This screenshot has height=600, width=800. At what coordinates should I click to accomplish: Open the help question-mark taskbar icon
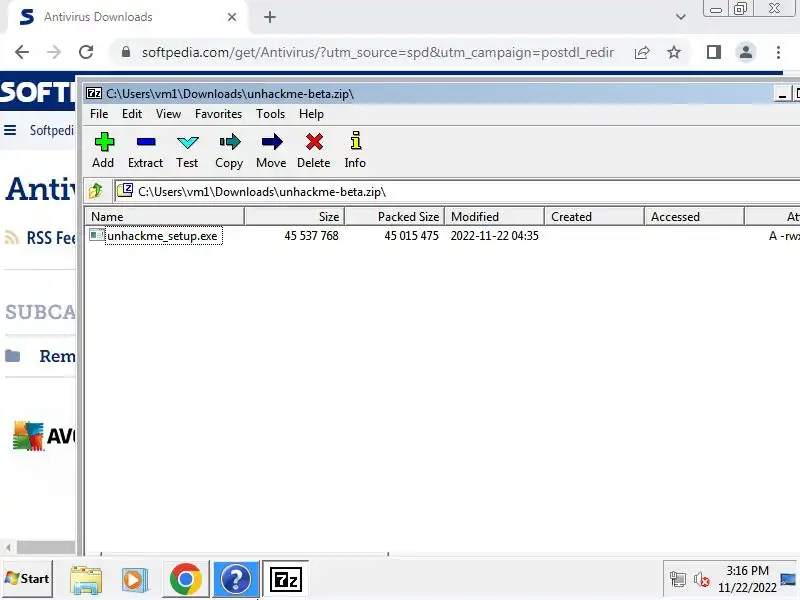[x=236, y=579]
